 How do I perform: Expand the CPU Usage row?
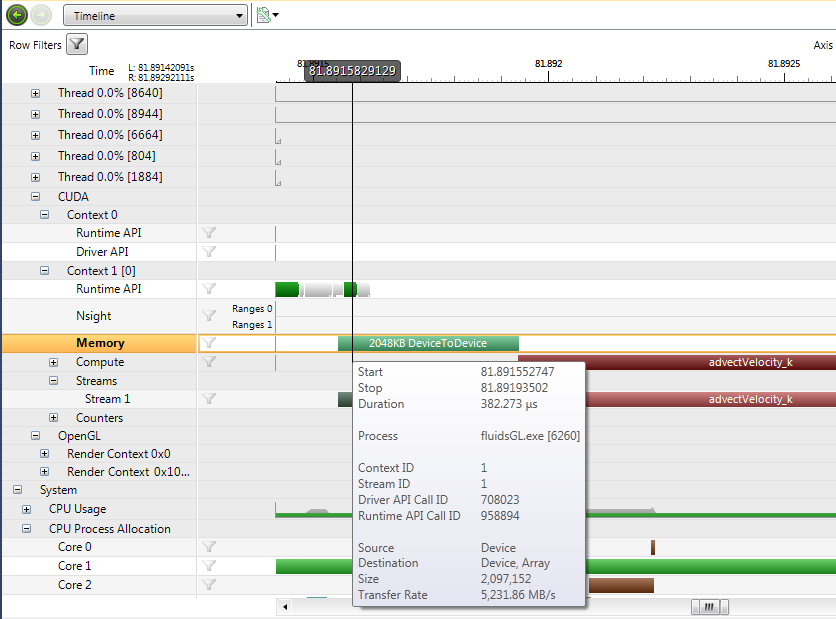tap(27, 509)
